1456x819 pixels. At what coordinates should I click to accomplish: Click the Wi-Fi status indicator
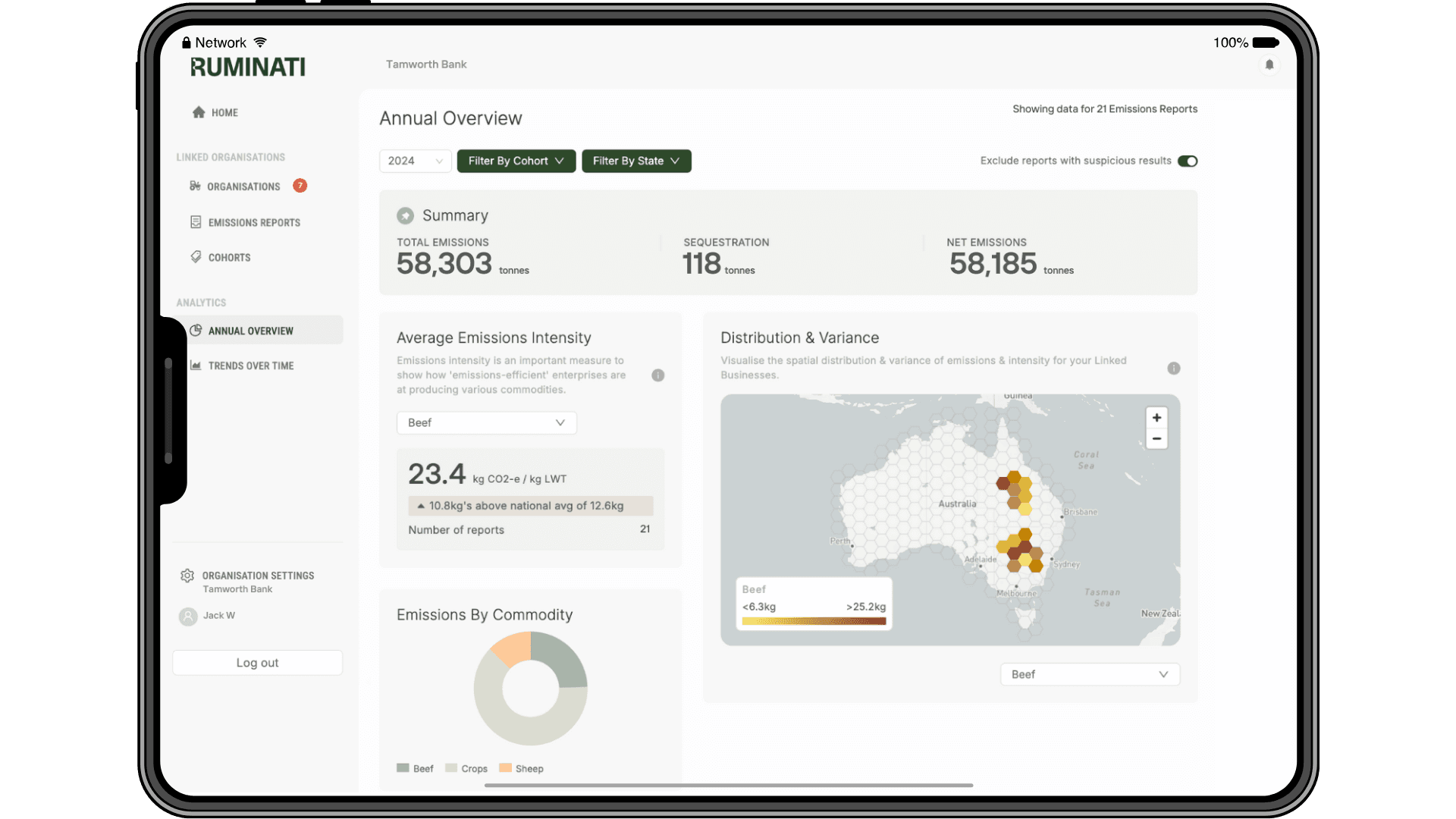pyautogui.click(x=260, y=42)
